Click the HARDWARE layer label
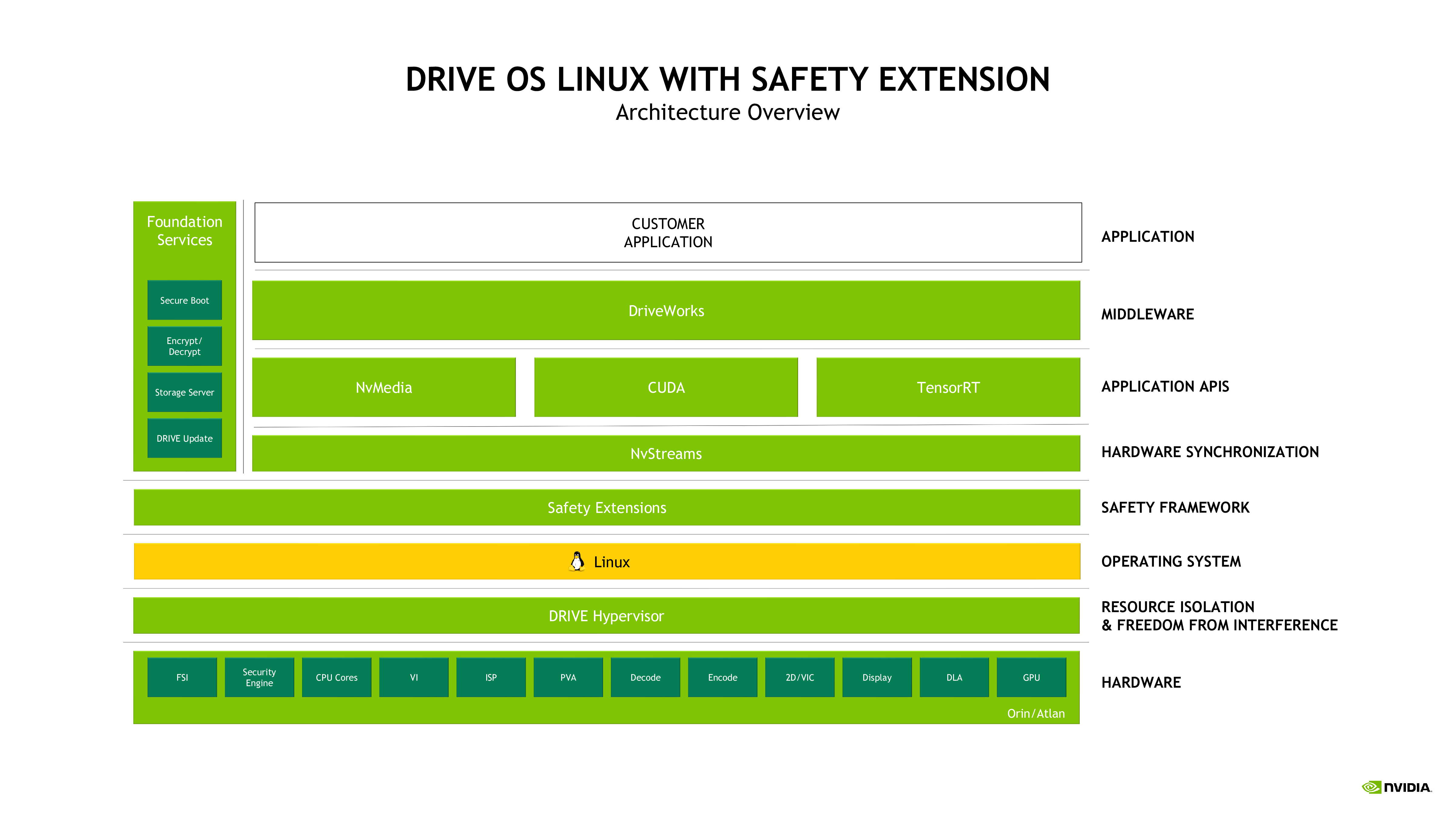Image resolution: width=1456 pixels, height=819 pixels. point(1141,682)
